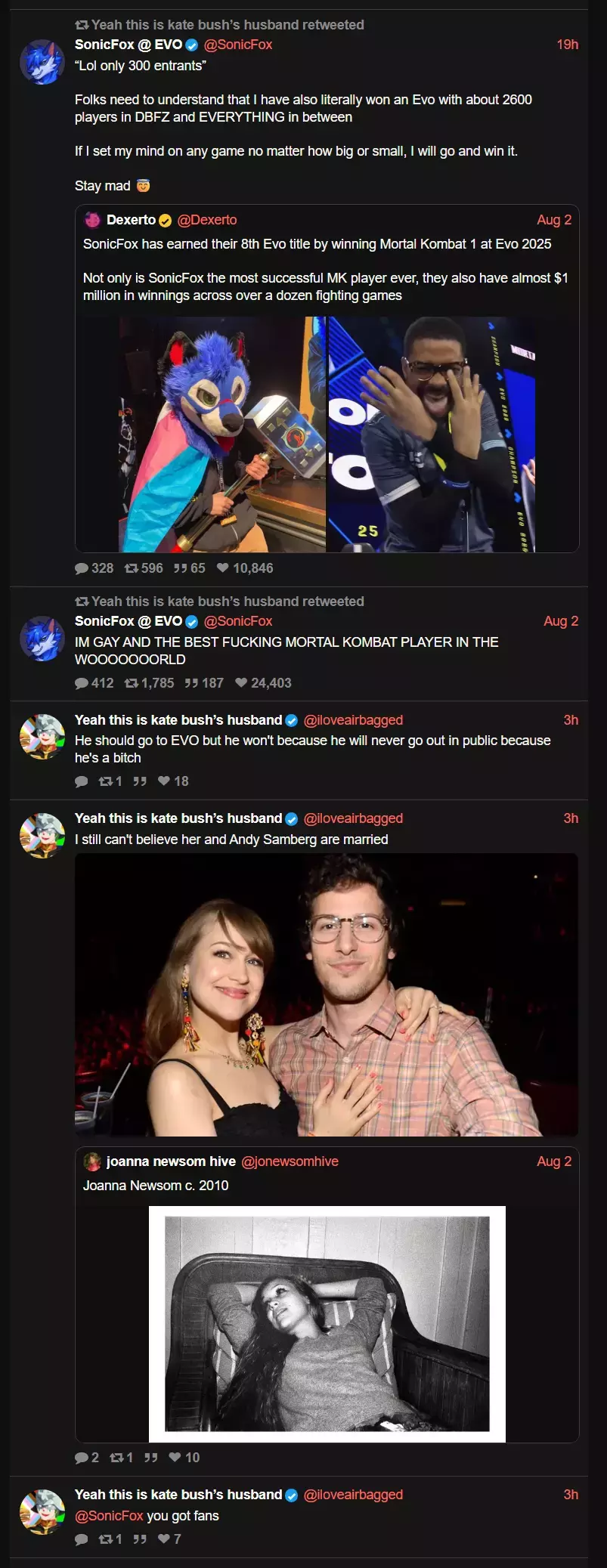Open the SonicFox furry suit hammer photo
The image size is (607, 1568).
pyautogui.click(x=223, y=435)
